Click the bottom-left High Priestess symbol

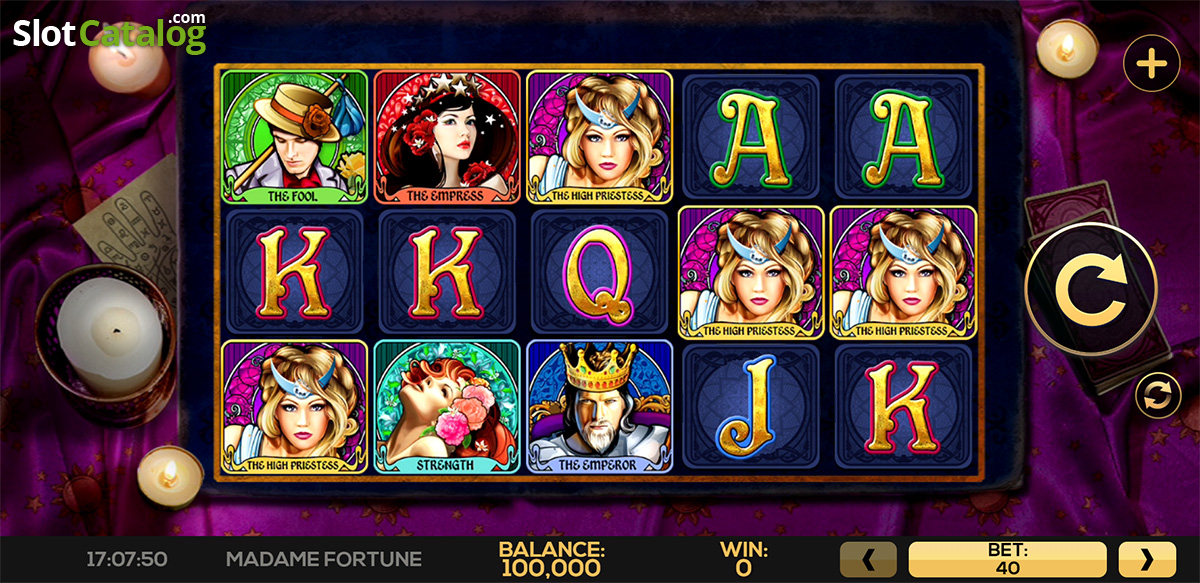pyautogui.click(x=294, y=406)
